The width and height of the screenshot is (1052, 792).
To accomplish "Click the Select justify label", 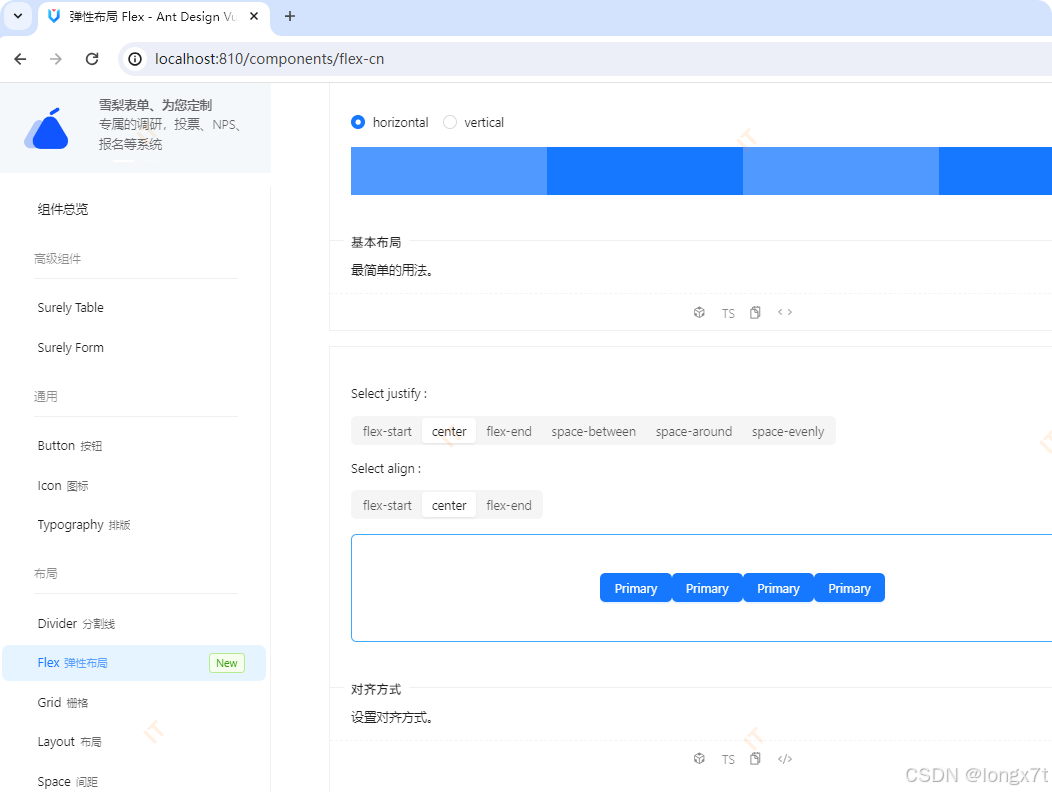I will (x=389, y=394).
